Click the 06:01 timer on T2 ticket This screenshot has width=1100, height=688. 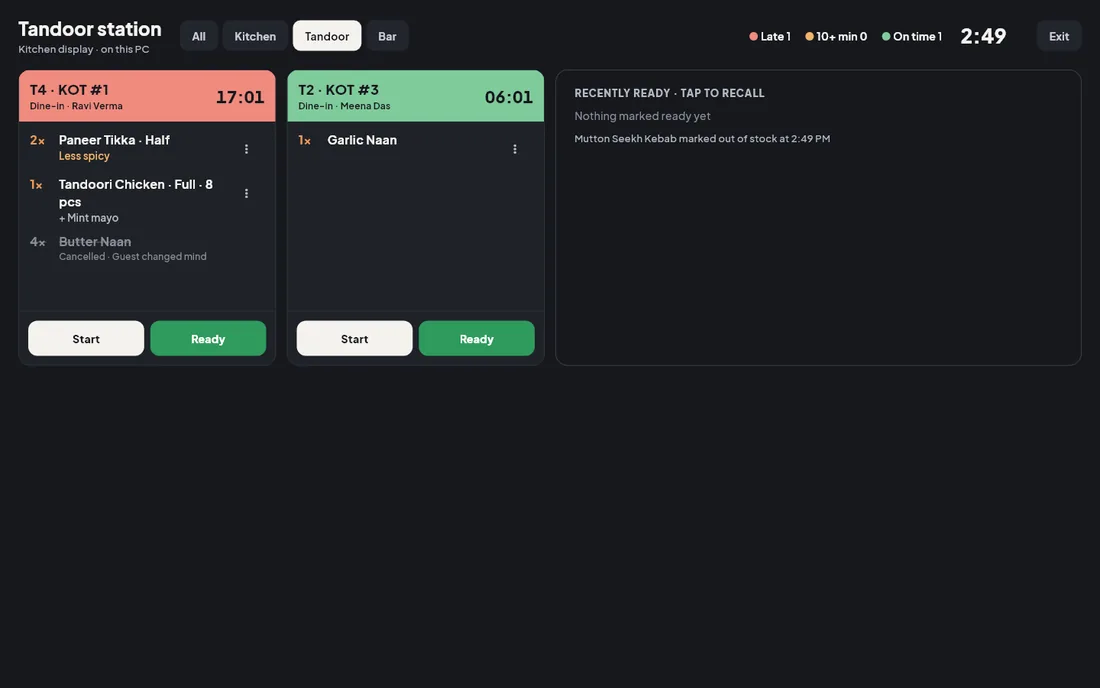click(509, 97)
